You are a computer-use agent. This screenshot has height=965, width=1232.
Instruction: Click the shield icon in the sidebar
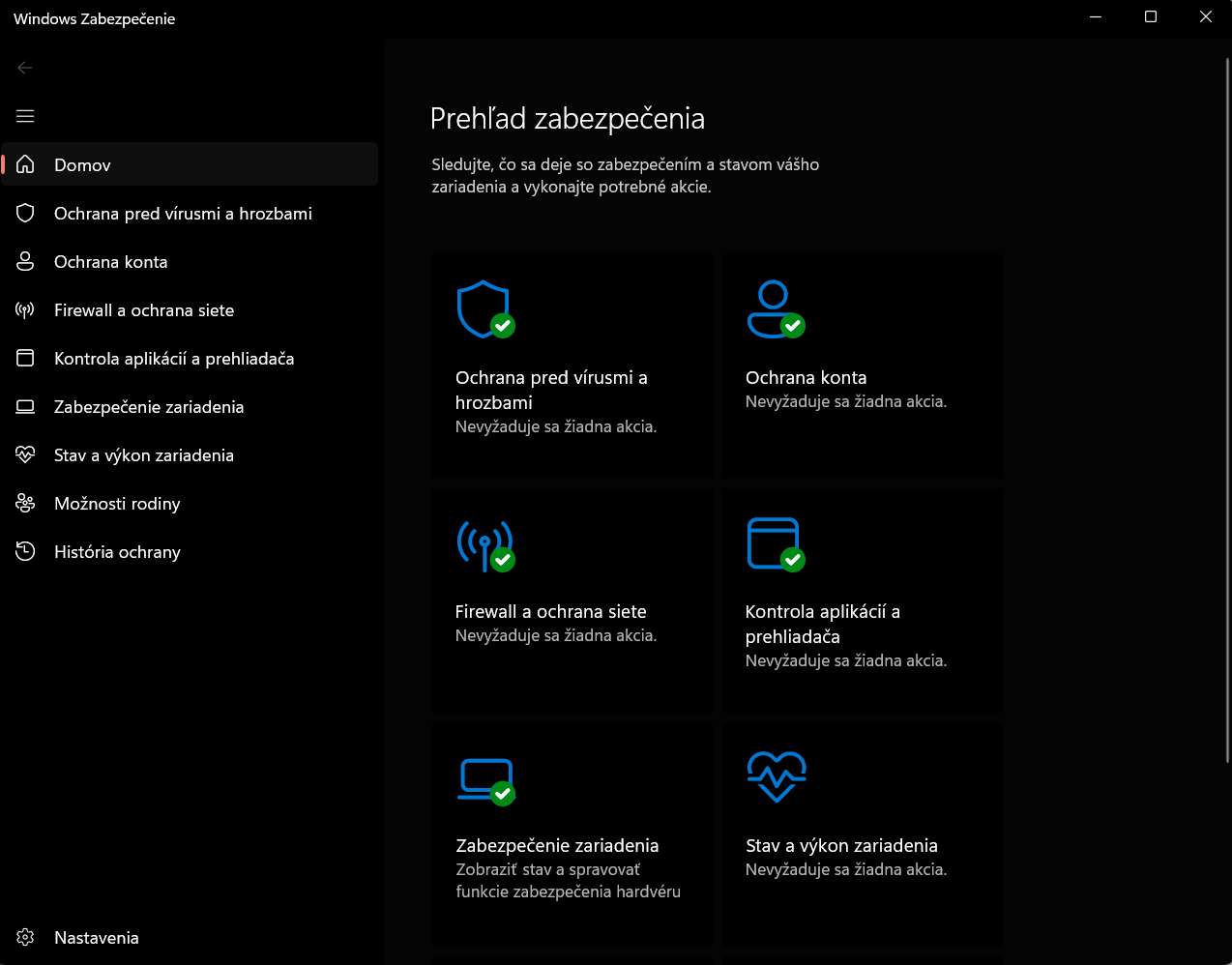(x=25, y=213)
